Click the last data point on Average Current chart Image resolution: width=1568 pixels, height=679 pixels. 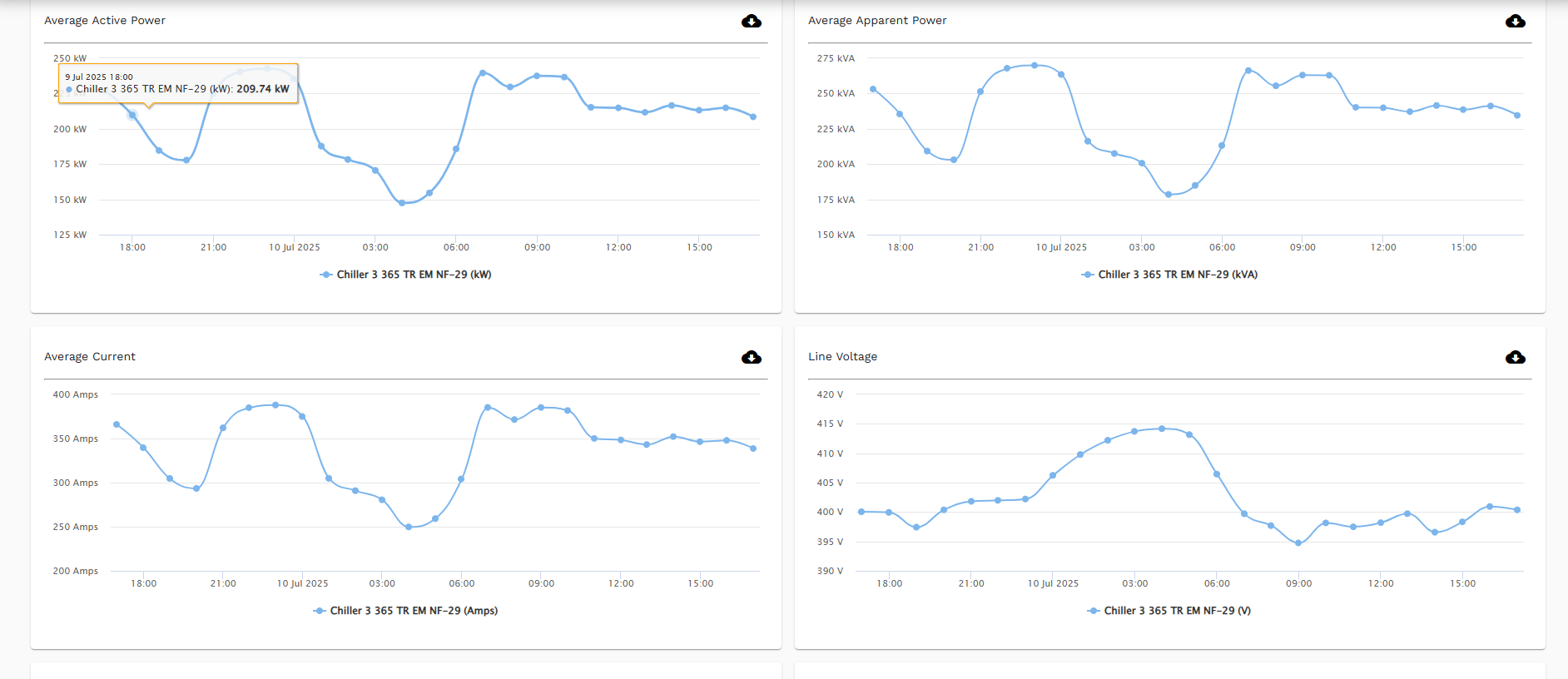pyautogui.click(x=753, y=449)
